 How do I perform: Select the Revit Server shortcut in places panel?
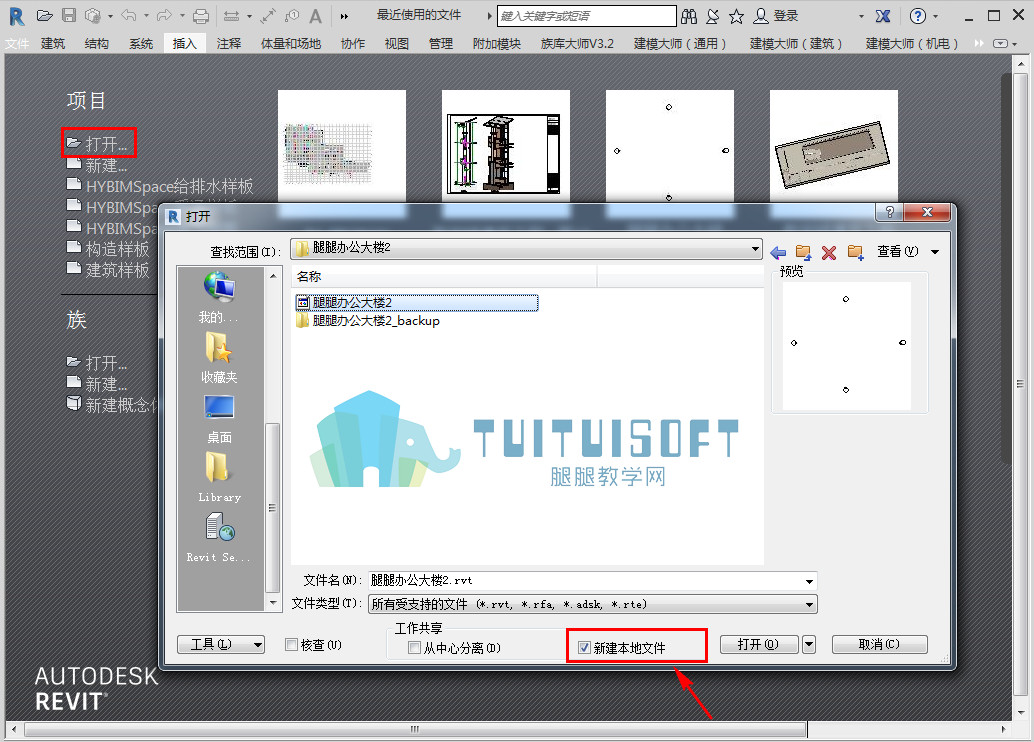pyautogui.click(x=219, y=539)
